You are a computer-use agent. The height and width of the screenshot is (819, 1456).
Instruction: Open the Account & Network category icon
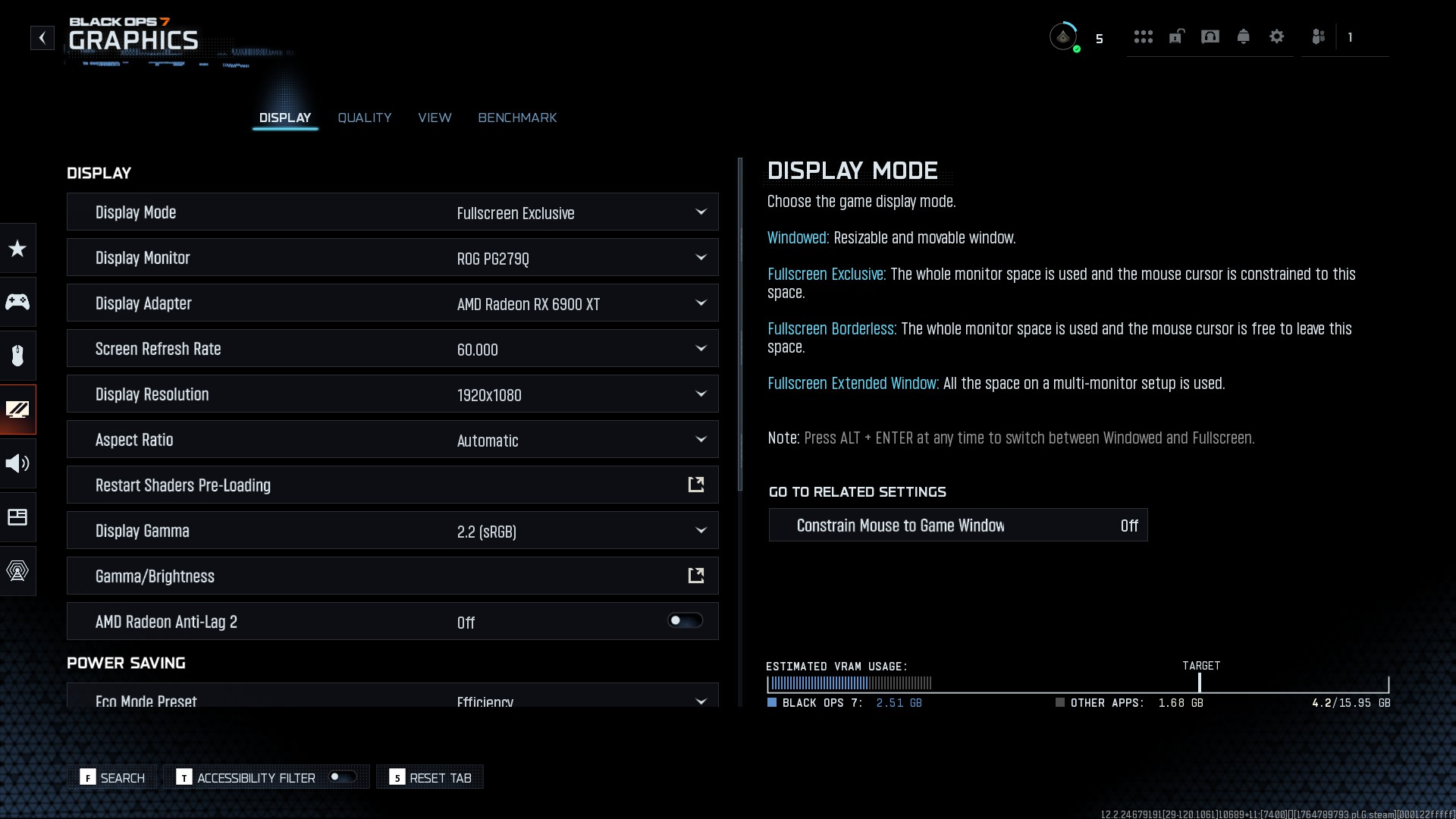point(17,571)
